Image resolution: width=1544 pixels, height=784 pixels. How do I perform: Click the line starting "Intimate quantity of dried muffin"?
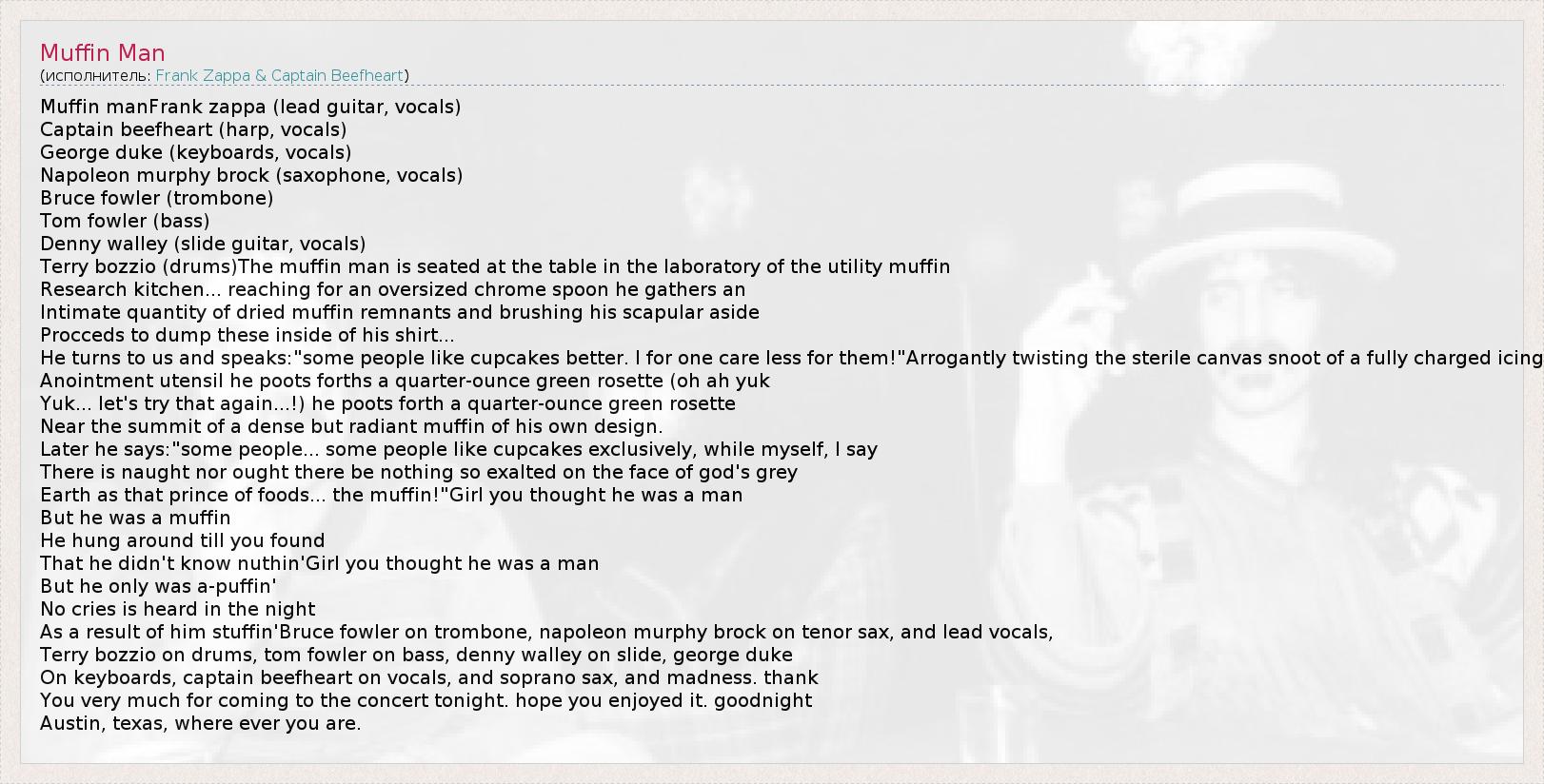pyautogui.click(x=399, y=312)
